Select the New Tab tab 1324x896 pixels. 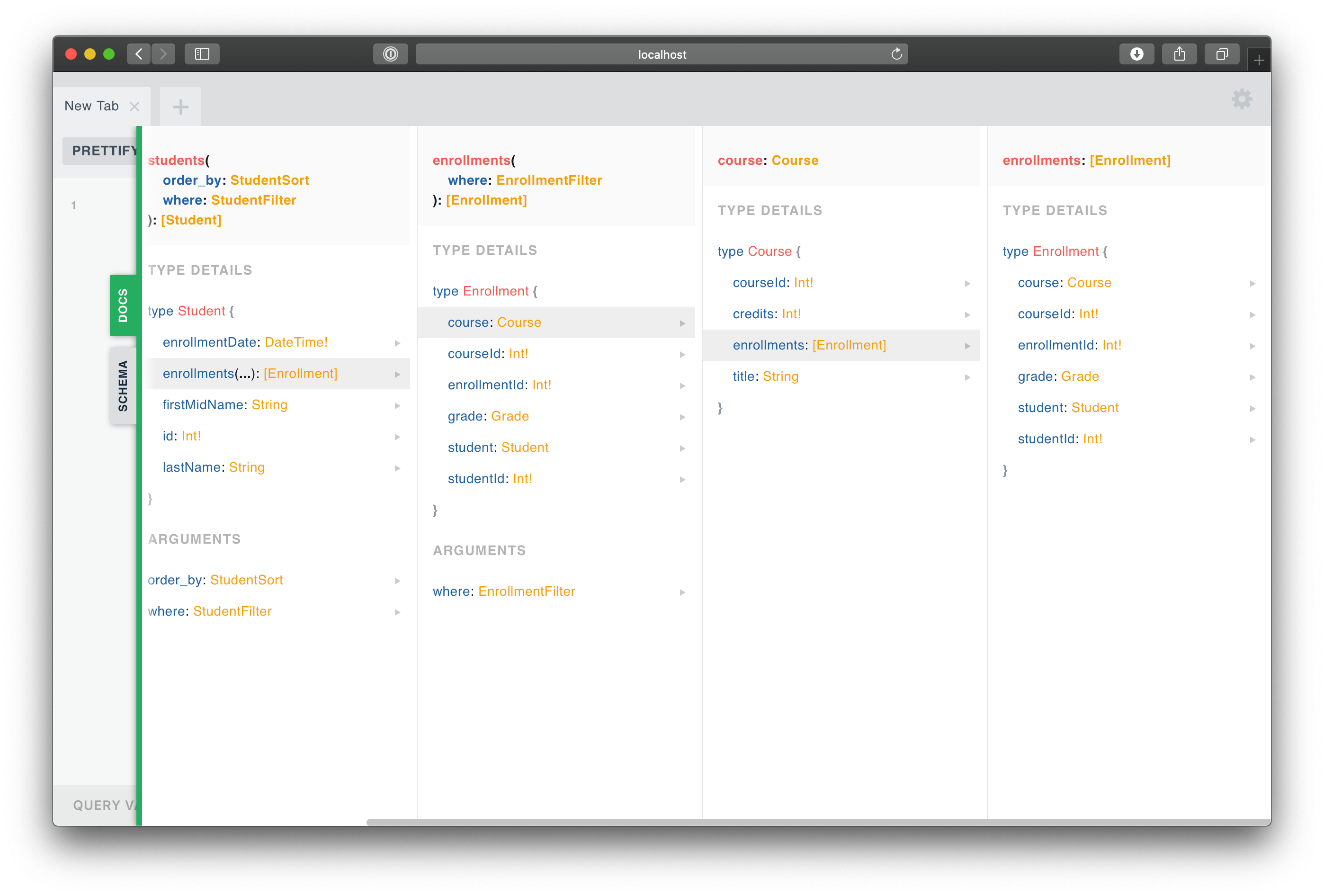91,107
